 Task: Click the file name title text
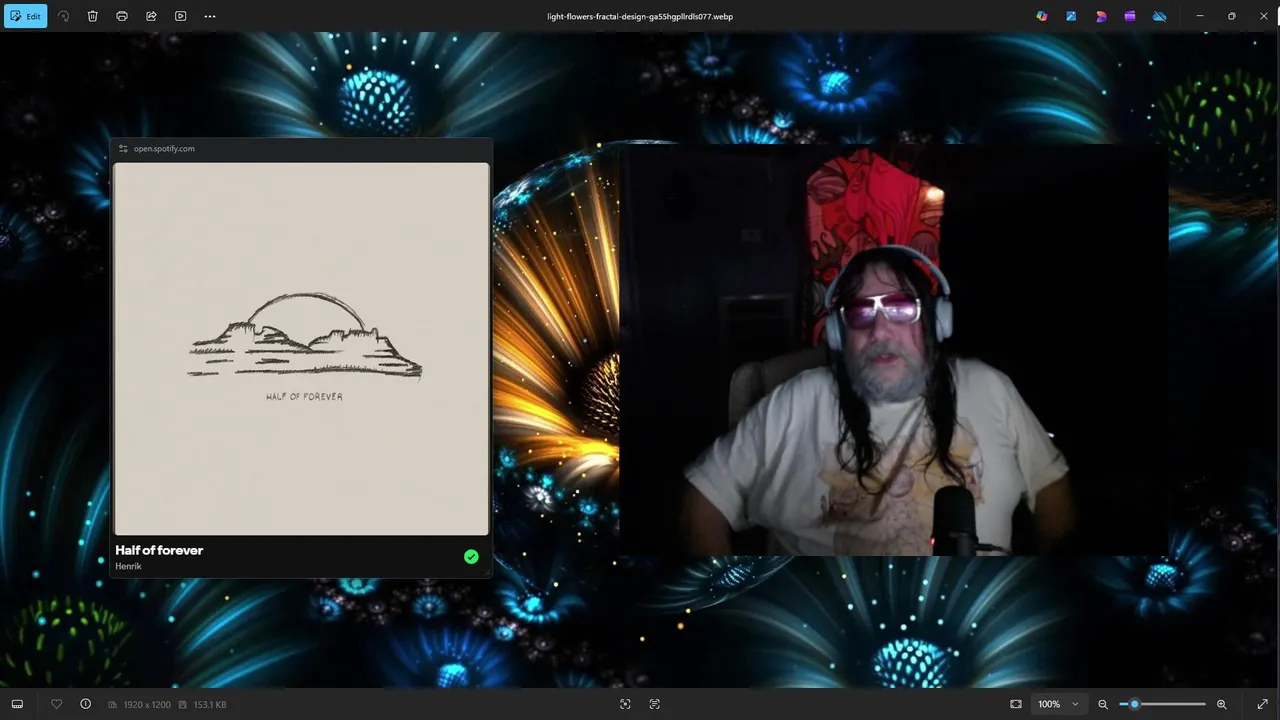pos(640,16)
